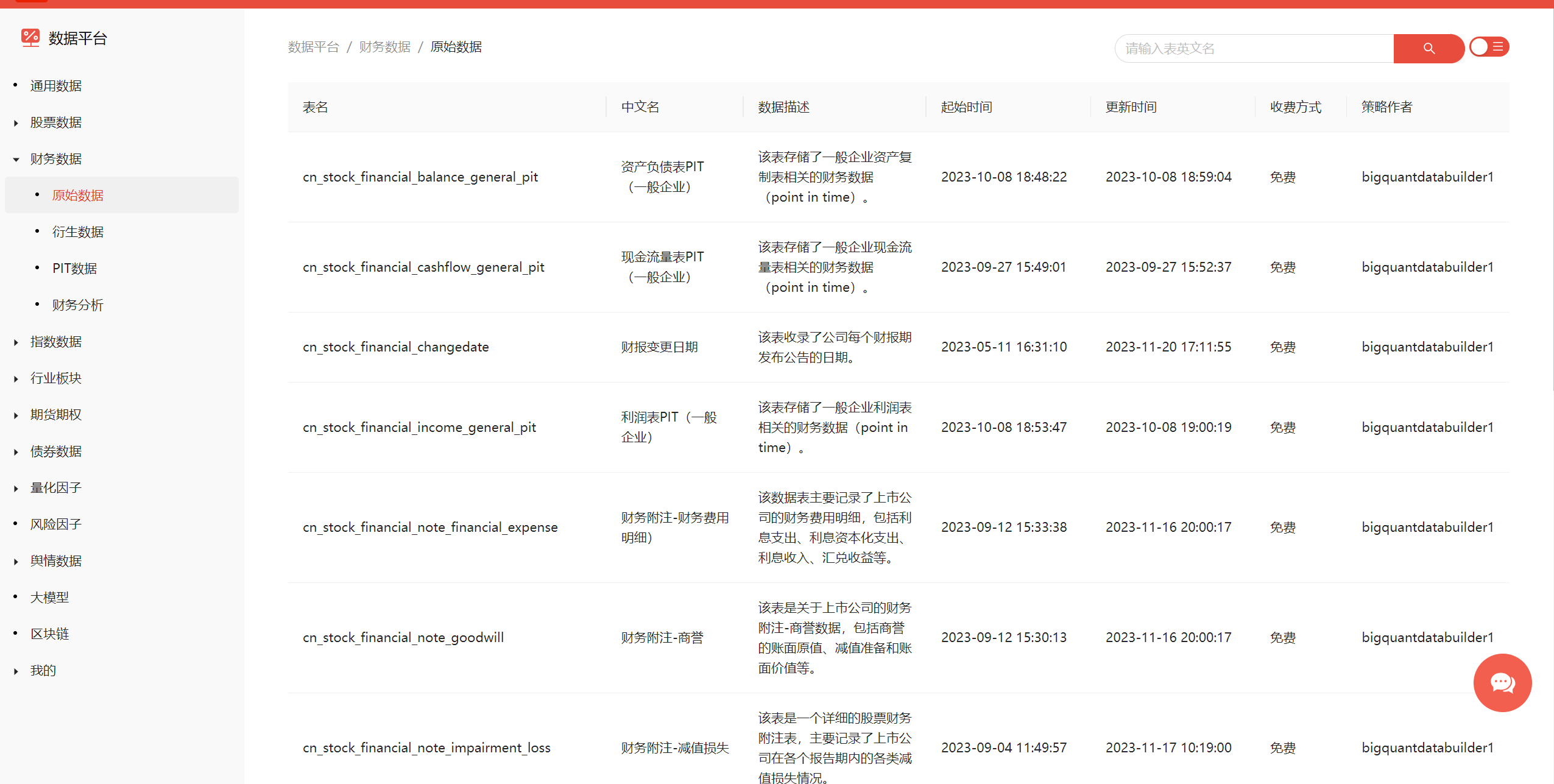The width and height of the screenshot is (1554, 784).
Task: Toggle the list view switch
Action: pyautogui.click(x=1488, y=47)
